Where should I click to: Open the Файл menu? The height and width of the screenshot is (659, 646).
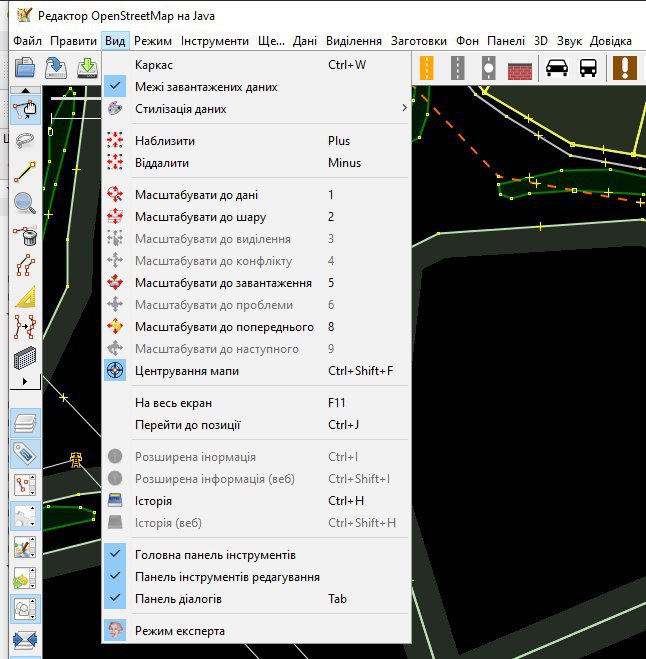(27, 41)
